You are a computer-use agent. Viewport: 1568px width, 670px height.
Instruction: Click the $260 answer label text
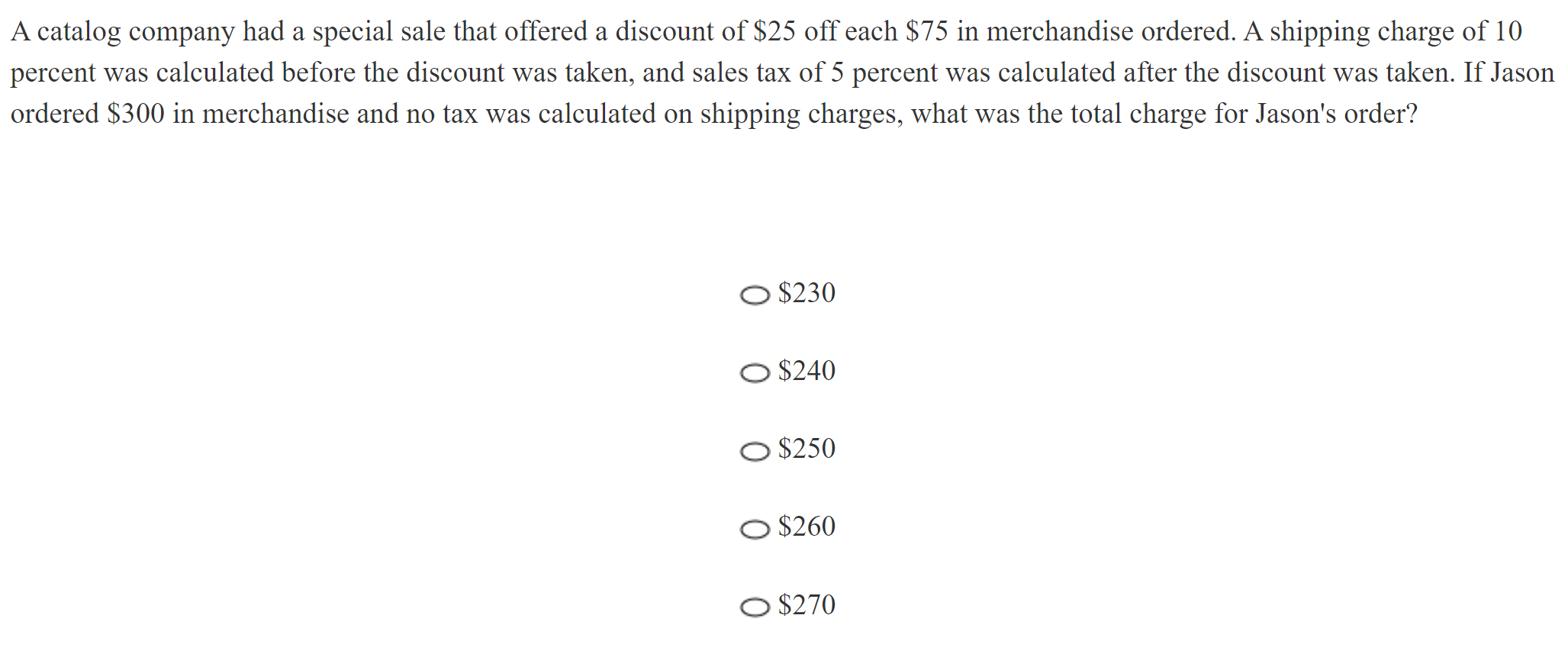807,527
